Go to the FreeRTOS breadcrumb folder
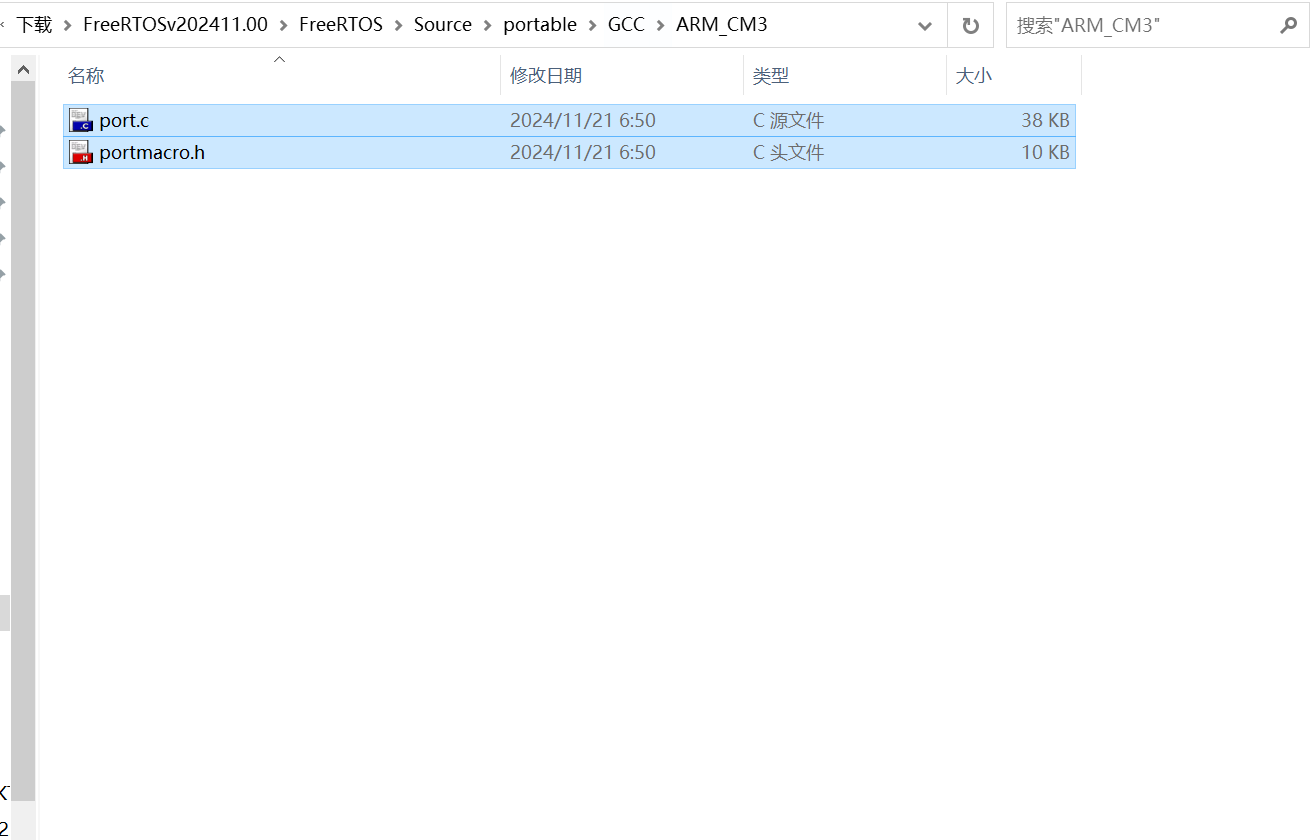The width and height of the screenshot is (1311, 840). [x=341, y=25]
